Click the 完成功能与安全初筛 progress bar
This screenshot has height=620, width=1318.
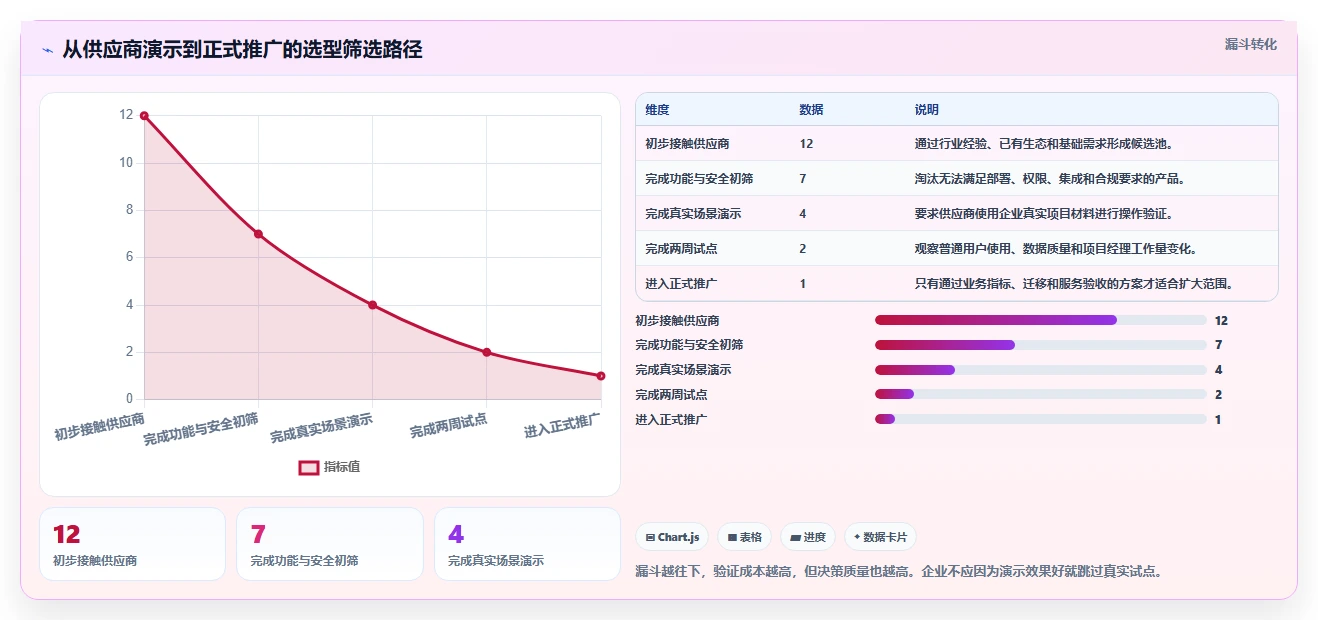[1040, 345]
